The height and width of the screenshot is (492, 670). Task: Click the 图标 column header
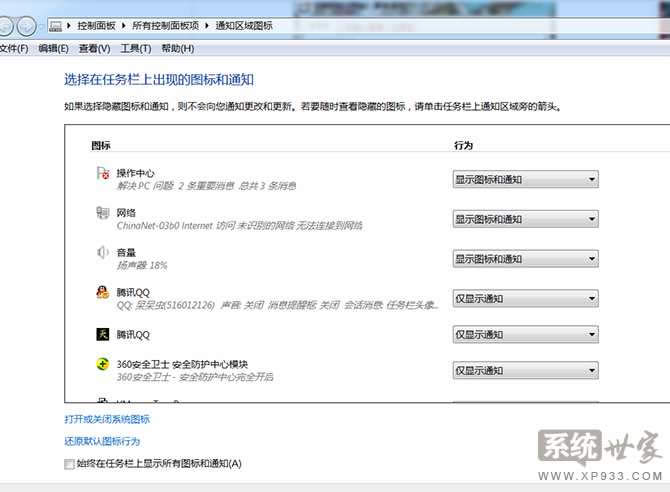[101, 146]
